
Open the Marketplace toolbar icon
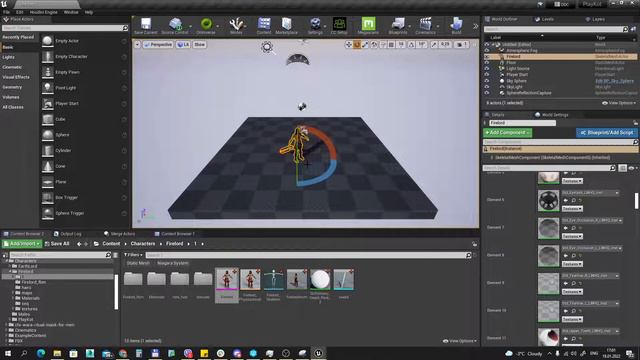click(x=287, y=25)
